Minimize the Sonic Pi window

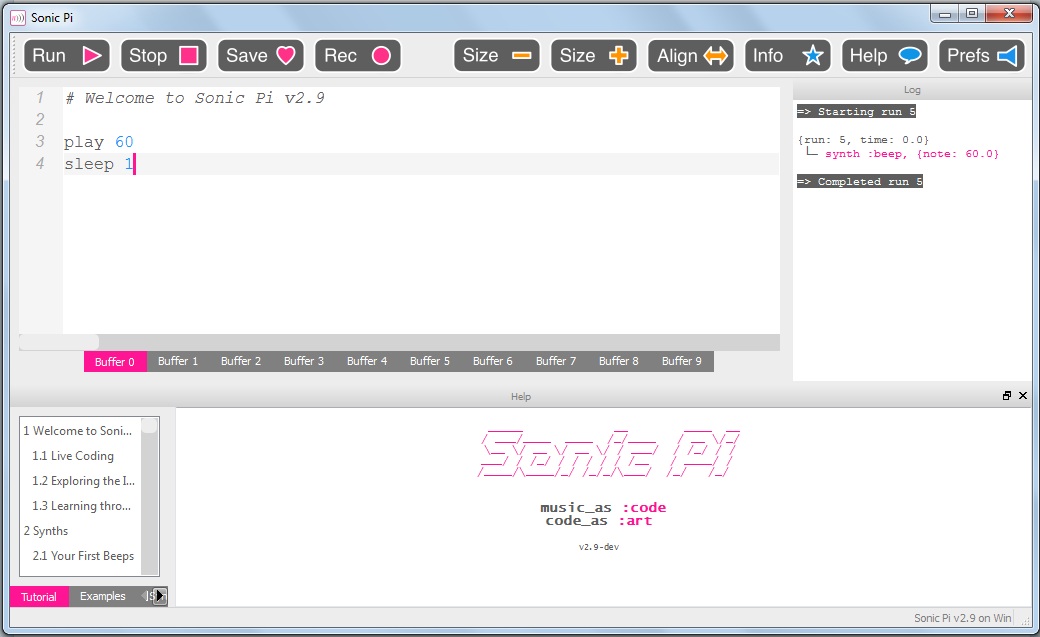945,13
